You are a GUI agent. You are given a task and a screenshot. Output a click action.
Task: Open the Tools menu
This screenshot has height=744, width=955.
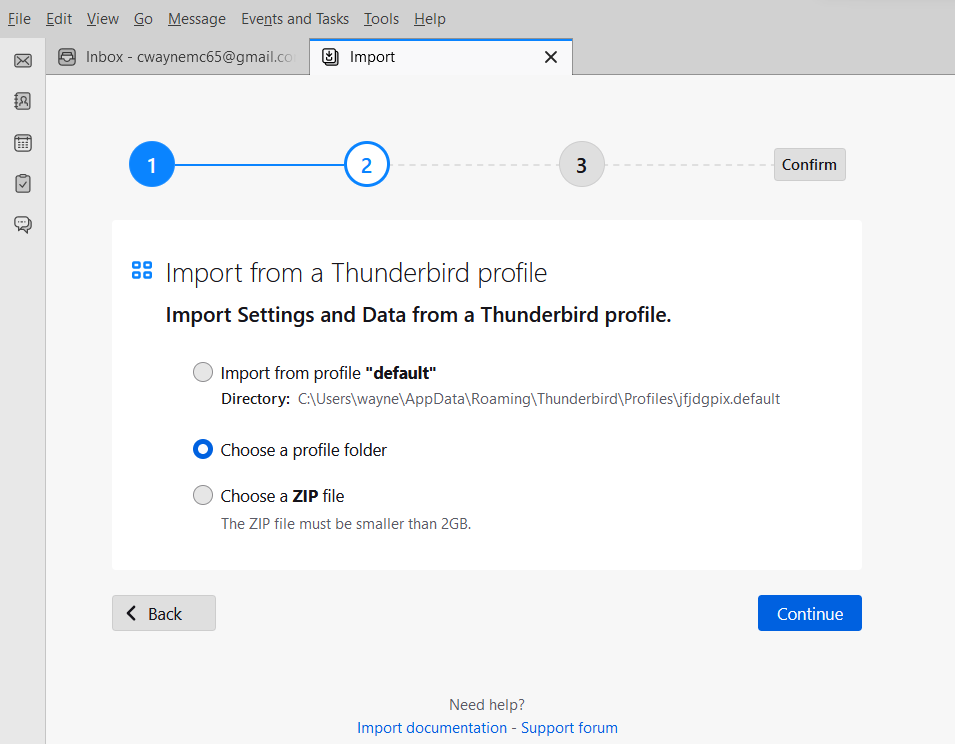[x=381, y=19]
